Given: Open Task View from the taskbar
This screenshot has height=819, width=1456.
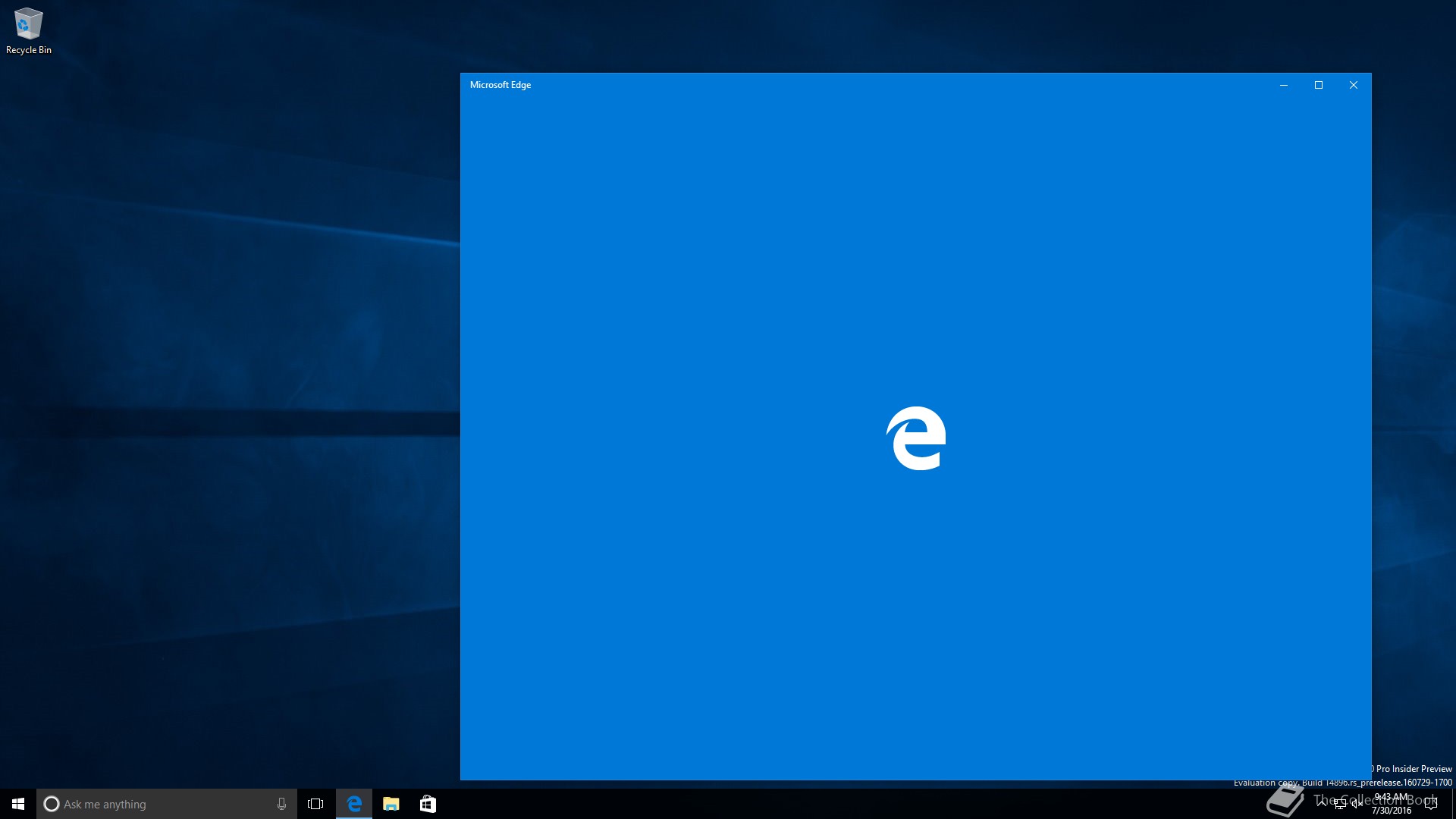Looking at the screenshot, I should 315,804.
